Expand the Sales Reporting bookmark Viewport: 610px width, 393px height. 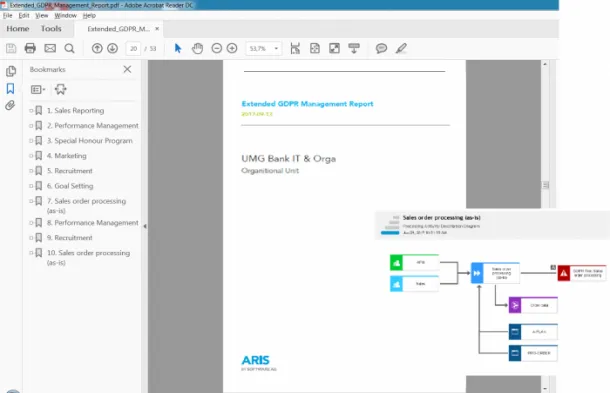[31, 111]
